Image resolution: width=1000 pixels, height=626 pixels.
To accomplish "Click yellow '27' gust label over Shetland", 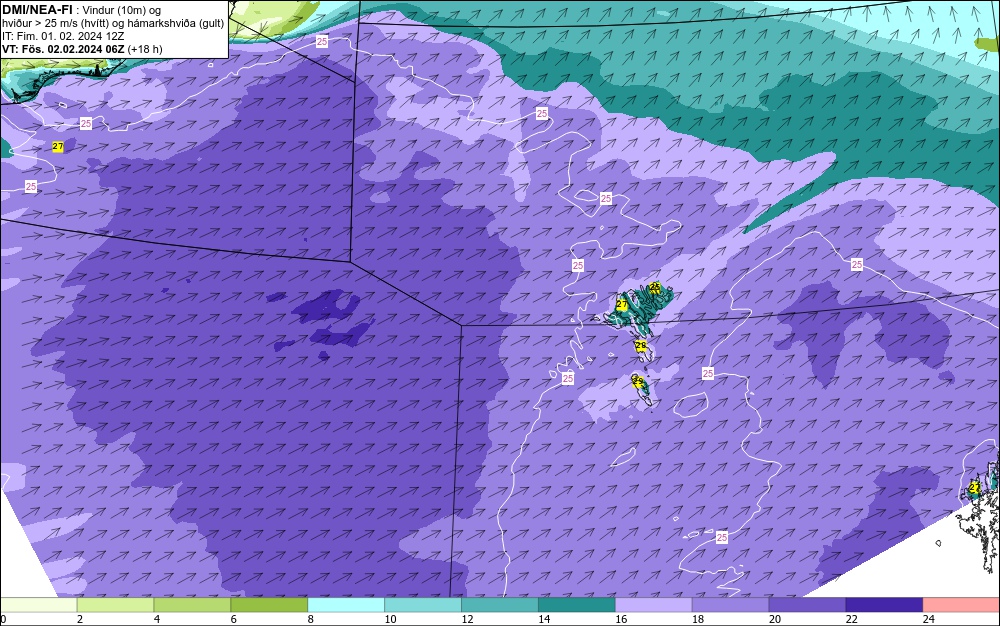I will pos(974,488).
